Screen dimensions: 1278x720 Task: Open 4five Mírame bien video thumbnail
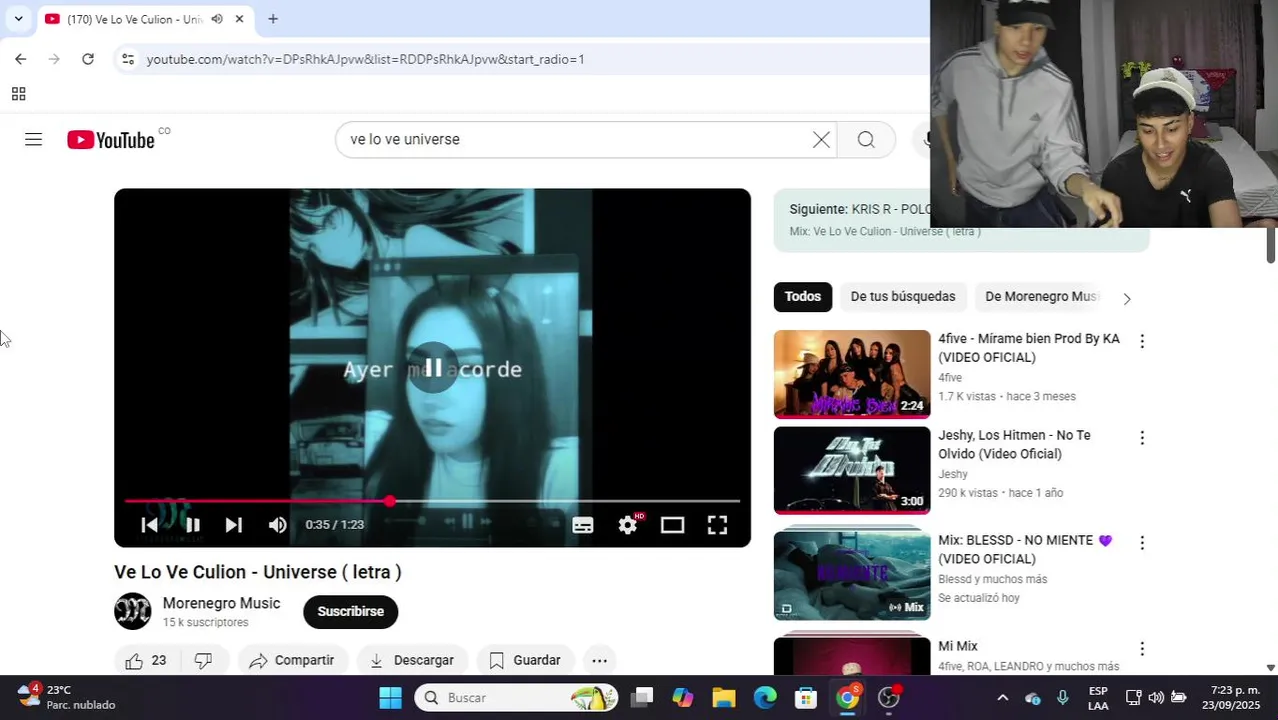[x=852, y=374]
